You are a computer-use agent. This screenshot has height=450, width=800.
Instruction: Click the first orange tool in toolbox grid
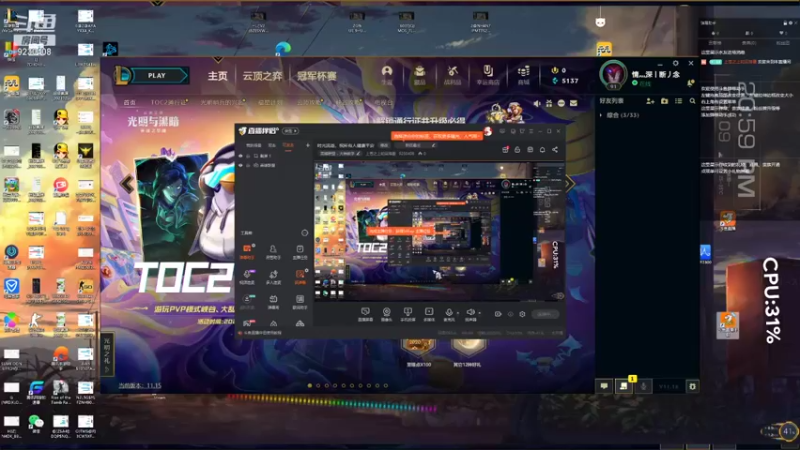pos(247,251)
